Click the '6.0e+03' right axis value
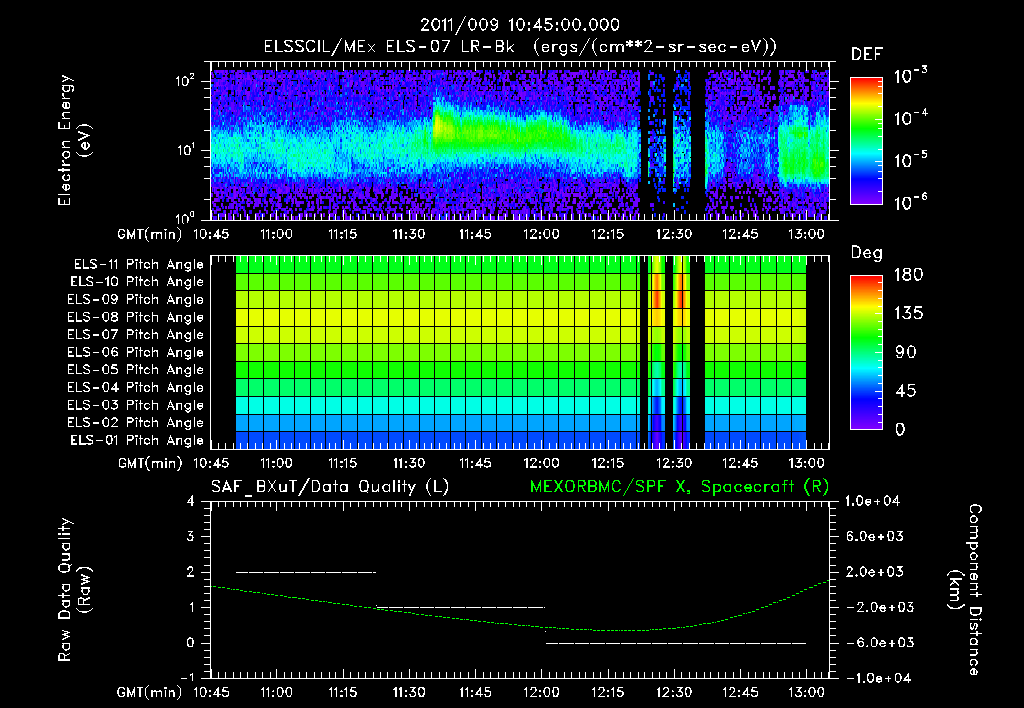The image size is (1024, 708). click(x=874, y=536)
